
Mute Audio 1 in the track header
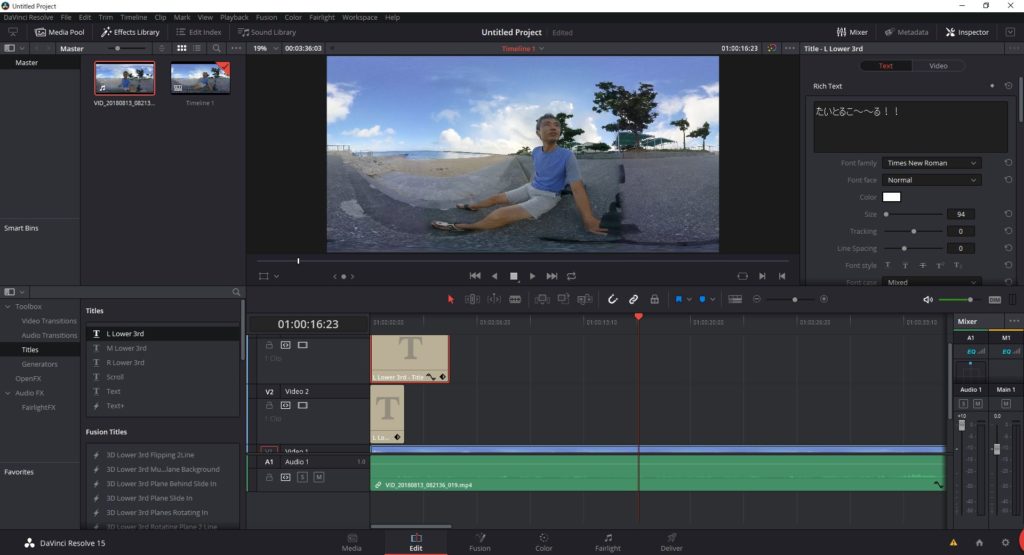point(318,477)
